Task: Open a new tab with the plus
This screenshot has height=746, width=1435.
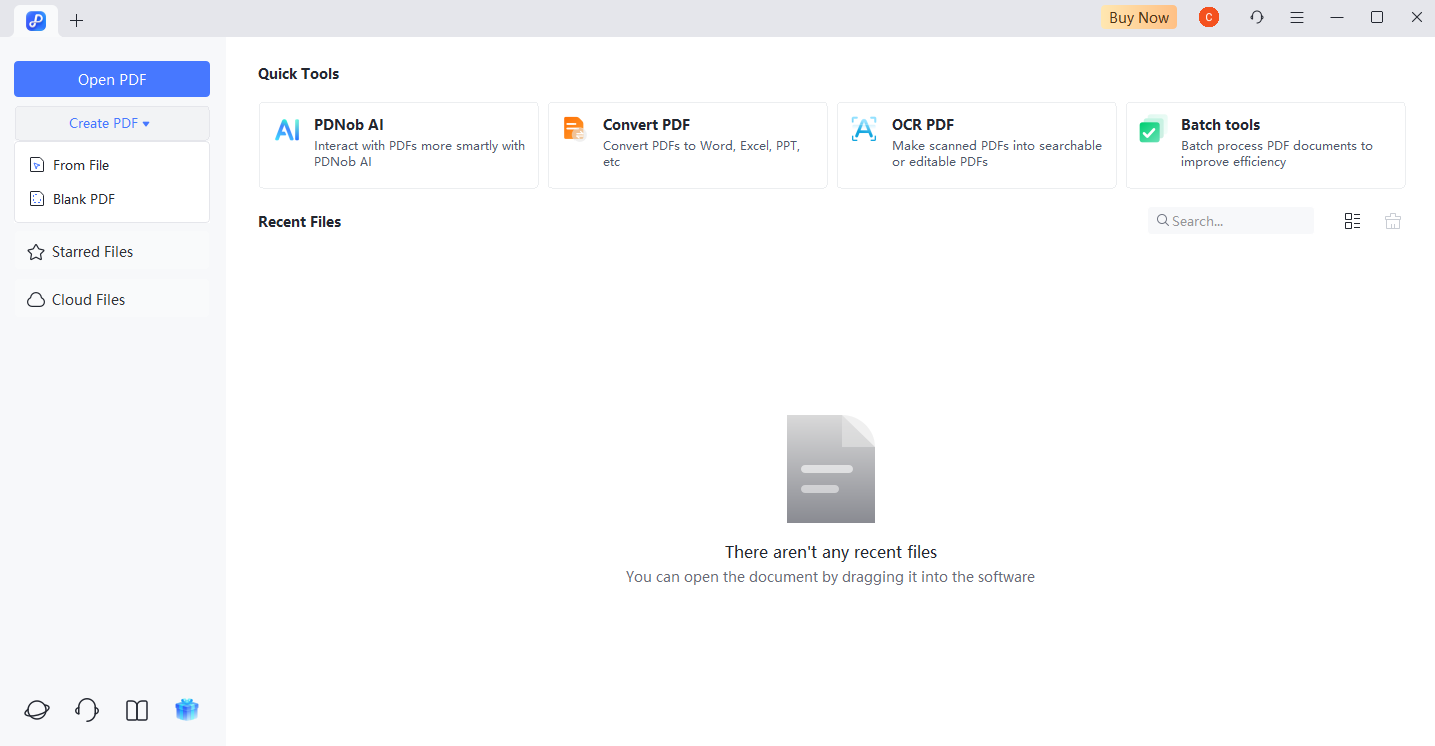Action: click(x=76, y=19)
